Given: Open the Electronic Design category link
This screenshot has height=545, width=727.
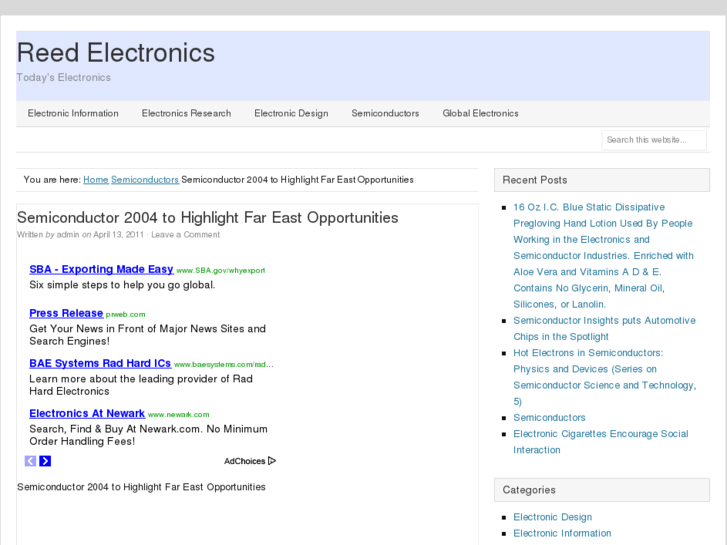Looking at the screenshot, I should [552, 517].
